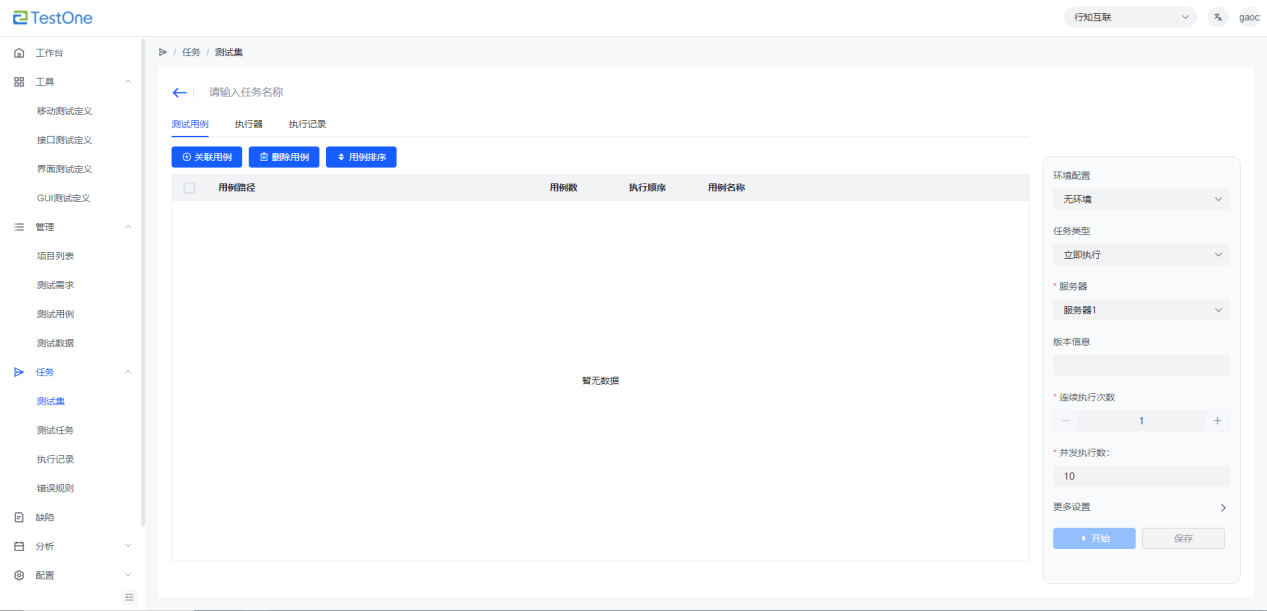Click the 关联用例 button
This screenshot has height=611, width=1267.
point(207,157)
